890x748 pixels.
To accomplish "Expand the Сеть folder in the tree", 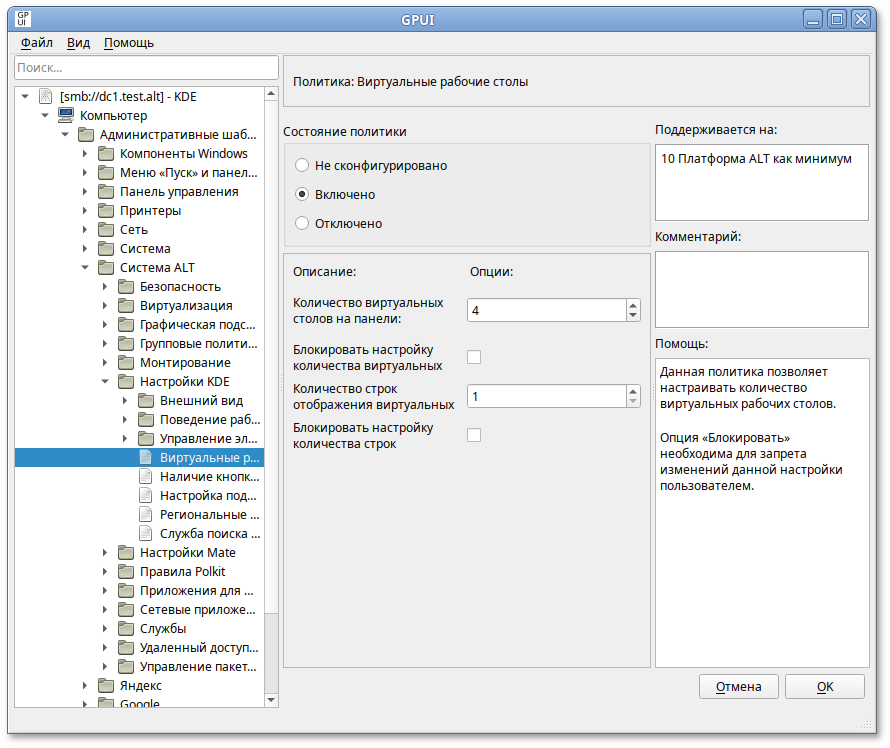I will [x=85, y=230].
